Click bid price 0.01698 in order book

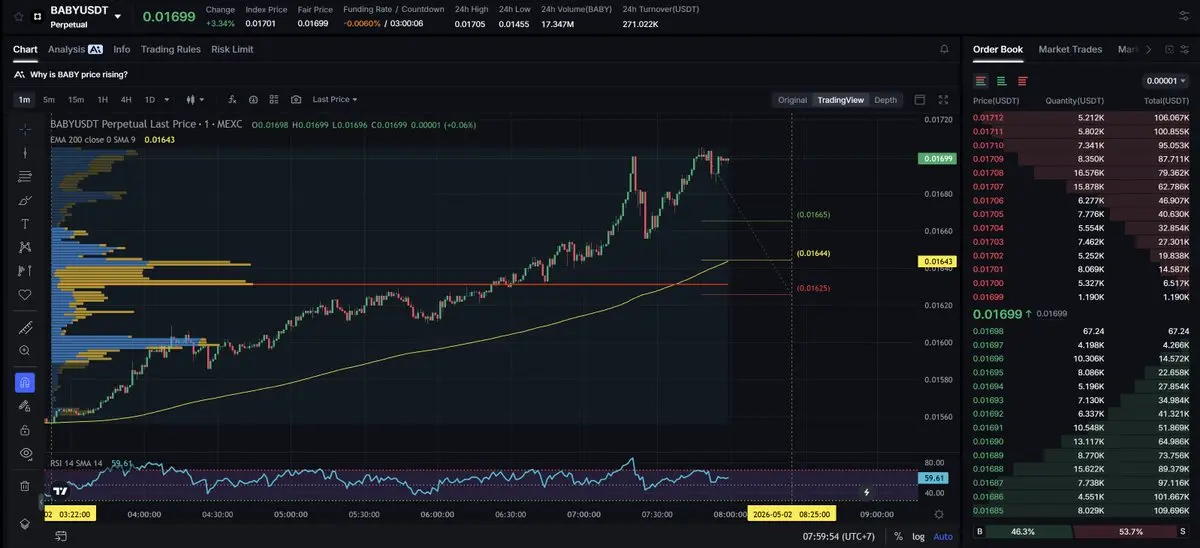click(988, 331)
